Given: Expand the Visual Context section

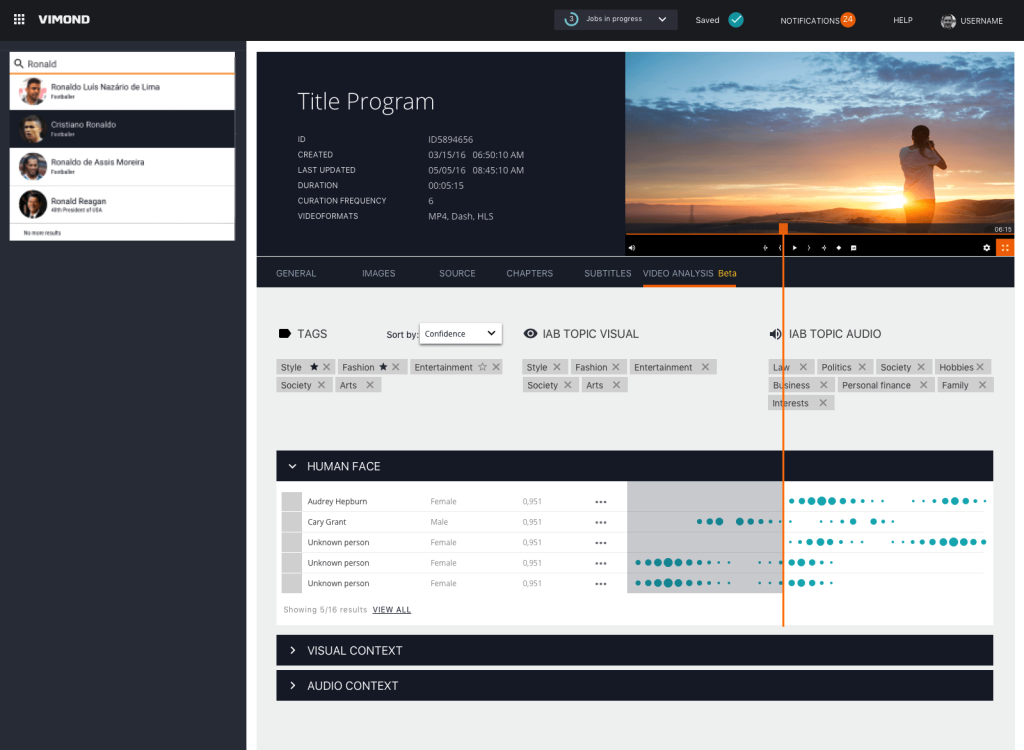Looking at the screenshot, I should (293, 651).
